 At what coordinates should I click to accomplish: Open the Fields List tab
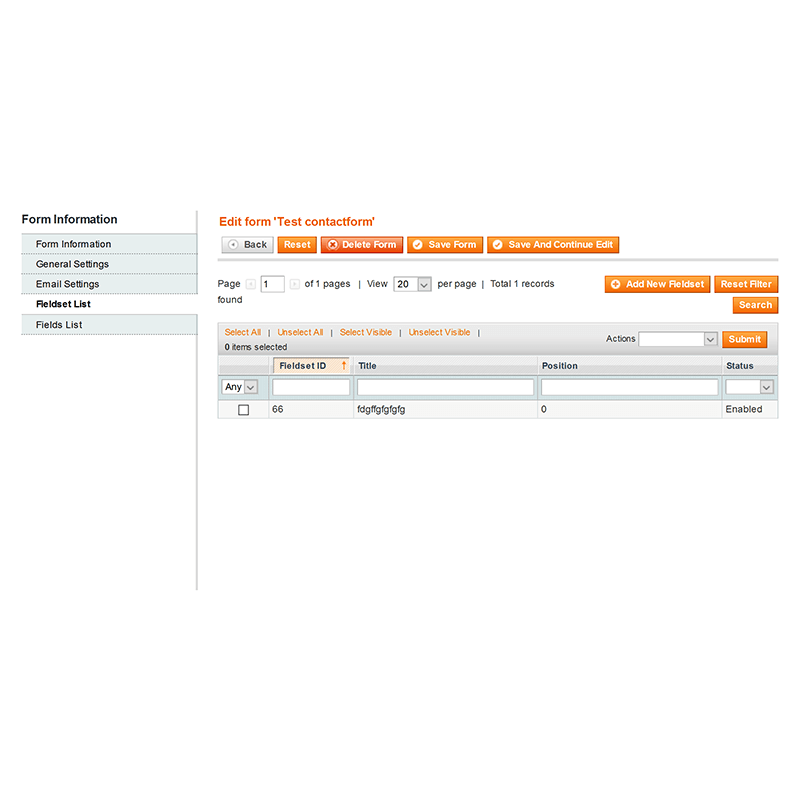click(x=109, y=325)
